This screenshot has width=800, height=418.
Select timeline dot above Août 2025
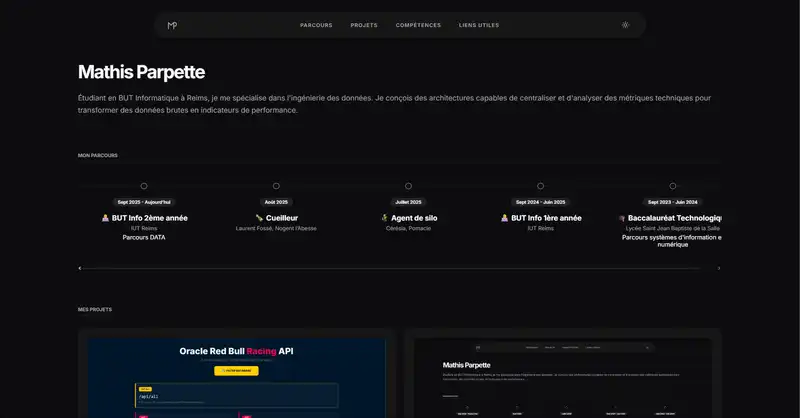[276, 186]
